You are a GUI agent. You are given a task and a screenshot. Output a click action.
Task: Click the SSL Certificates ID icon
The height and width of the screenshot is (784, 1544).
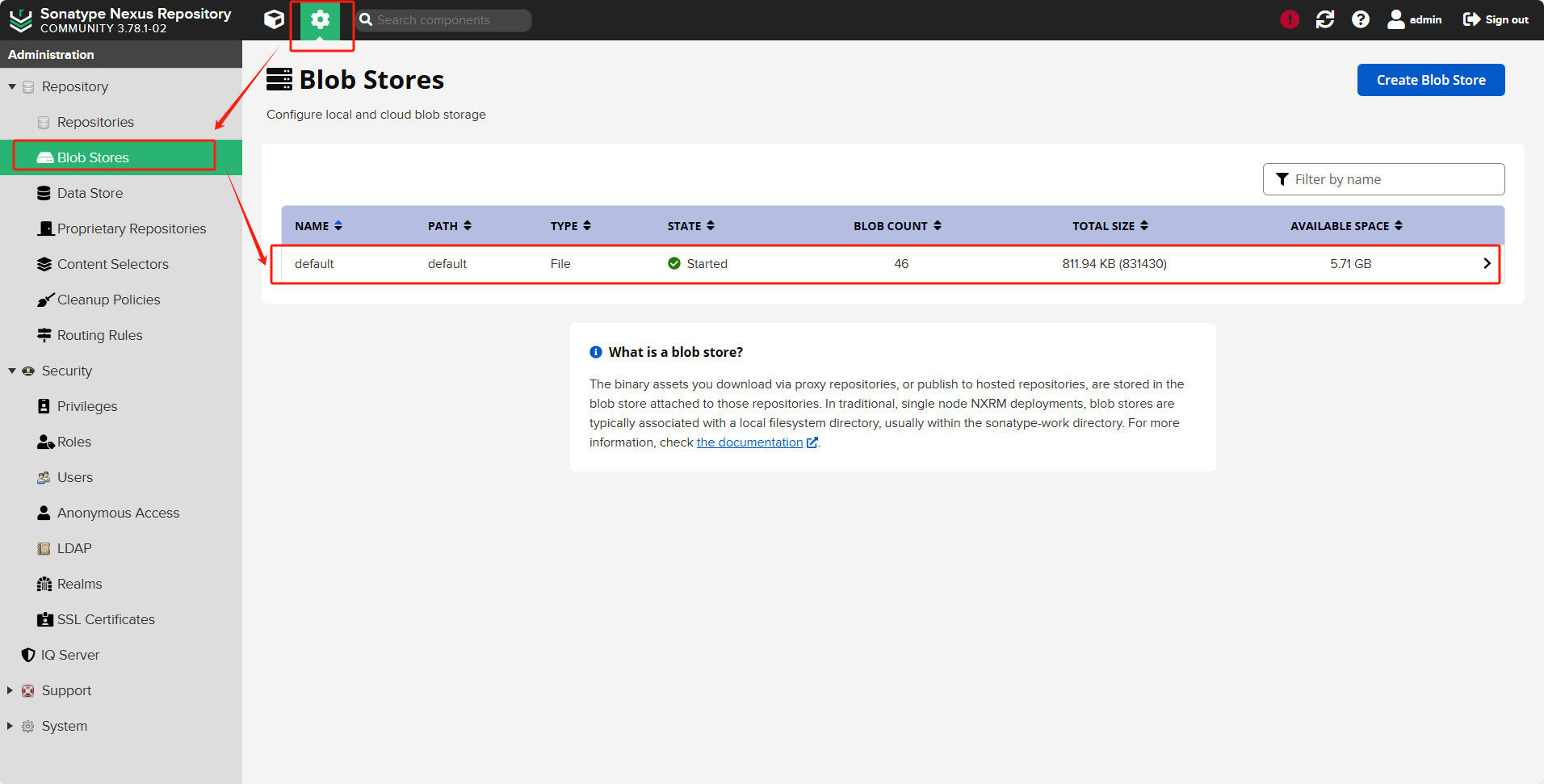tap(45, 619)
